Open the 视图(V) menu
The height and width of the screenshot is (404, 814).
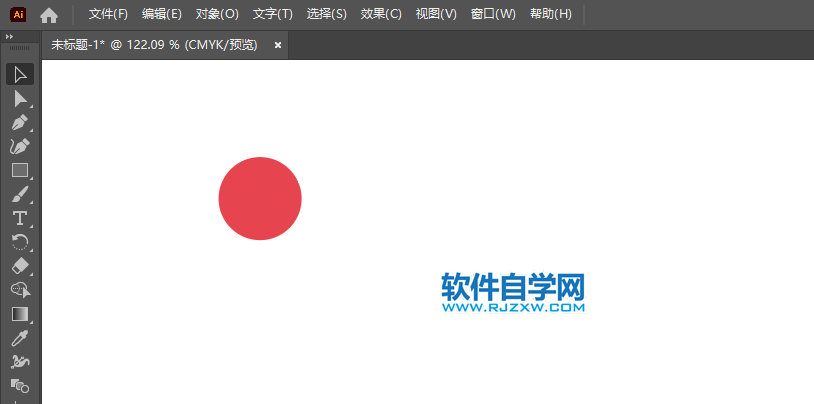436,15
